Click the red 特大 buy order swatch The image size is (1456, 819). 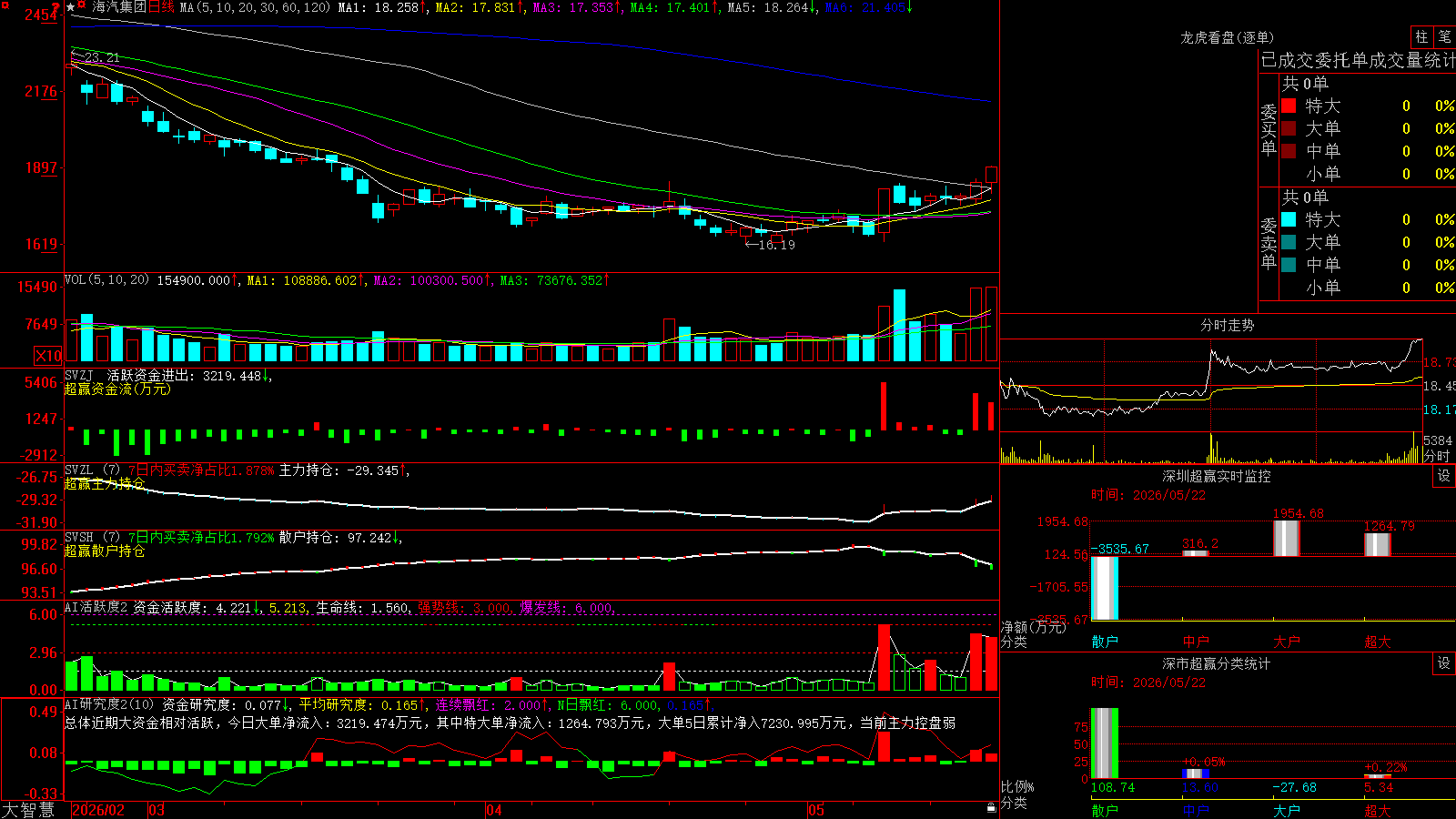(x=1289, y=106)
